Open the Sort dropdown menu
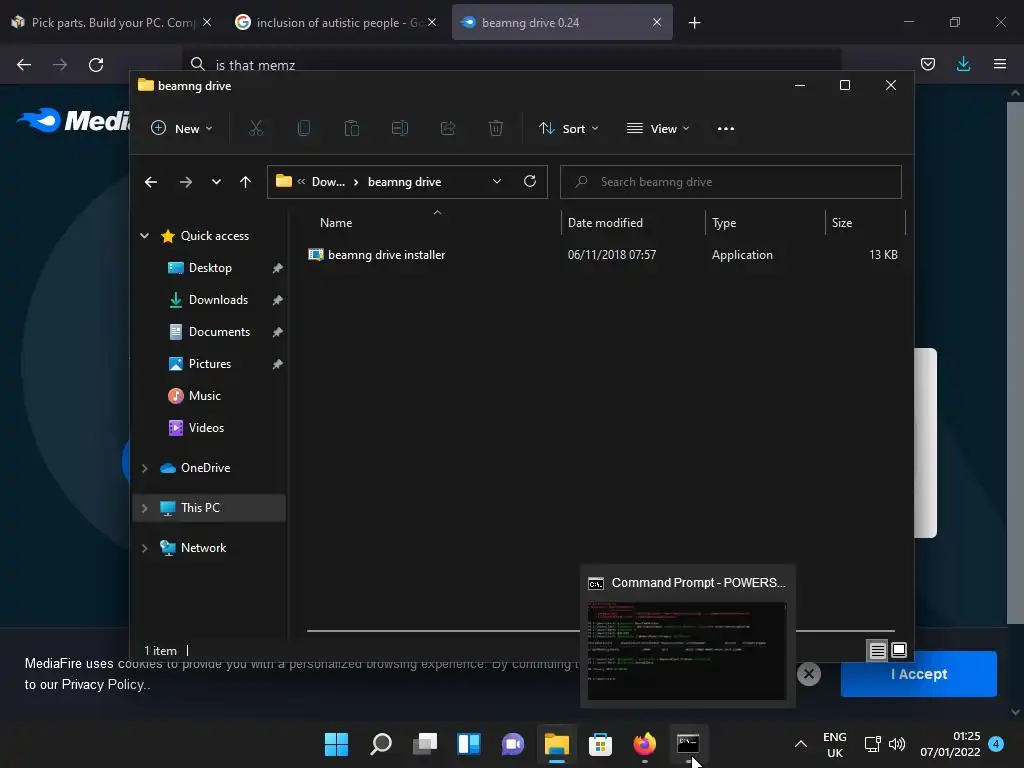The width and height of the screenshot is (1024, 768). [568, 129]
